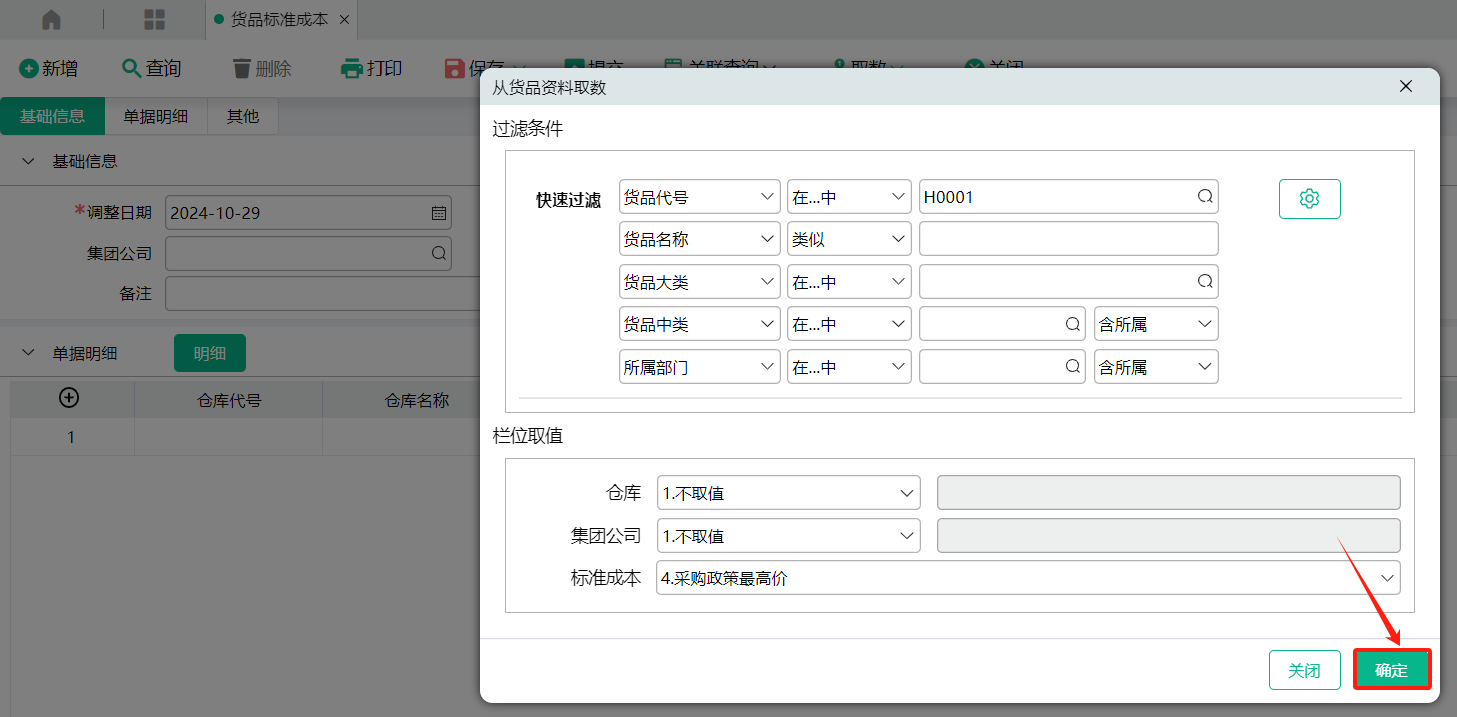Screen dimensions: 1457x717
Task: Click the 货品名称 value input field
Action: (1068, 240)
